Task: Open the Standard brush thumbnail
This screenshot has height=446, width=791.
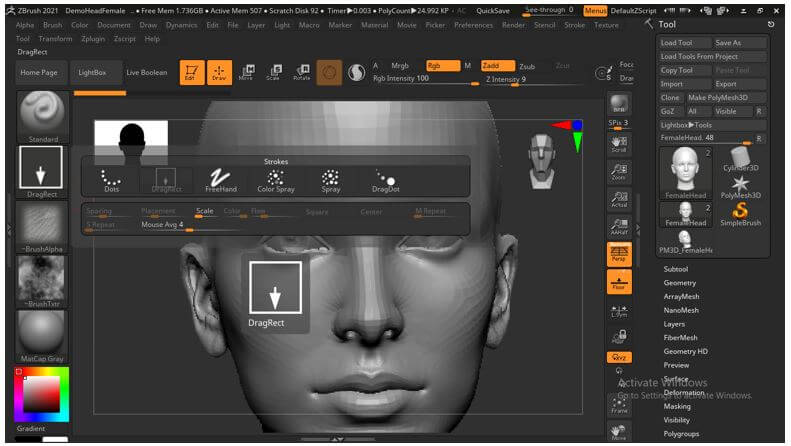Action: (42, 117)
